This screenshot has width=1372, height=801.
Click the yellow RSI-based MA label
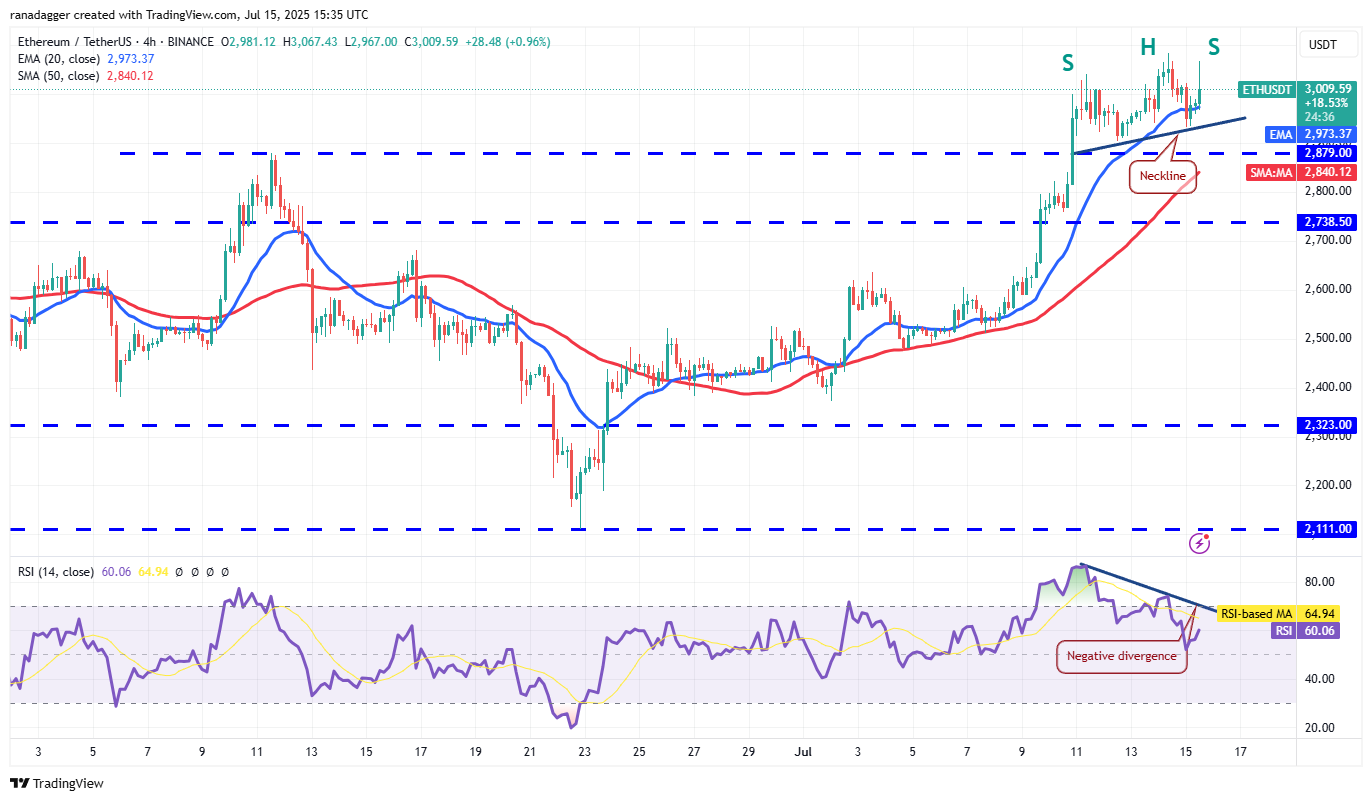tap(1256, 613)
